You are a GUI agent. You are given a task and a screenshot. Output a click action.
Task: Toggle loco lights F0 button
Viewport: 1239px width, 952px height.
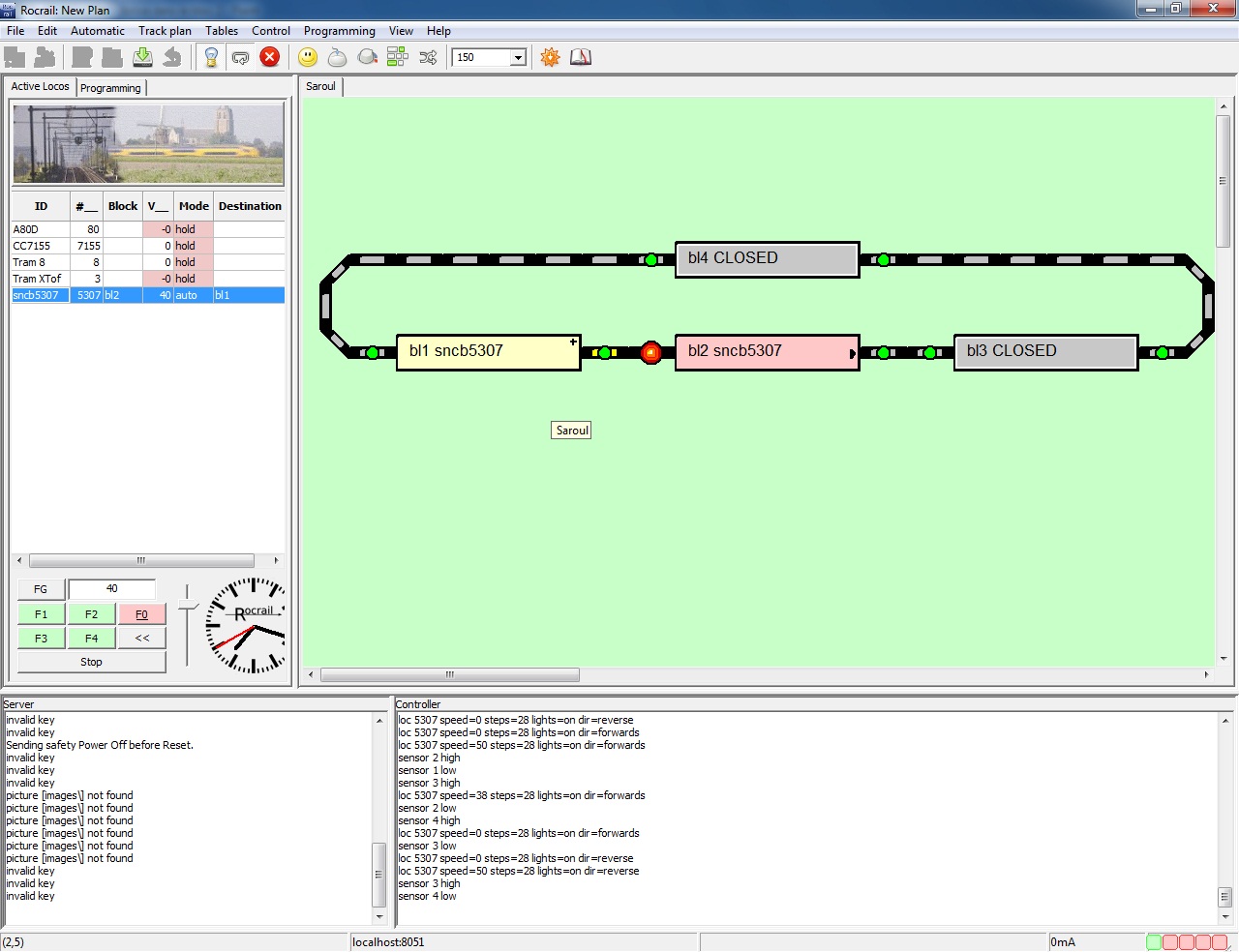tap(141, 613)
